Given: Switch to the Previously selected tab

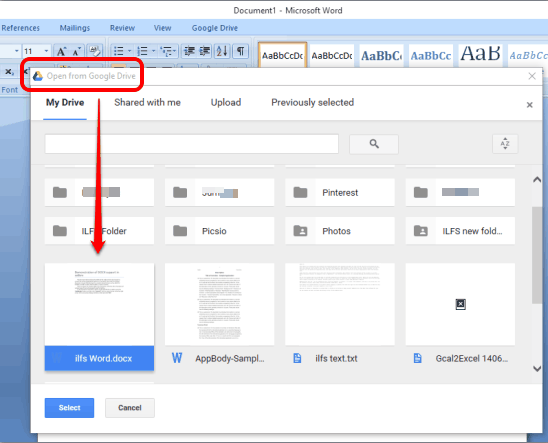Looking at the screenshot, I should (312, 103).
